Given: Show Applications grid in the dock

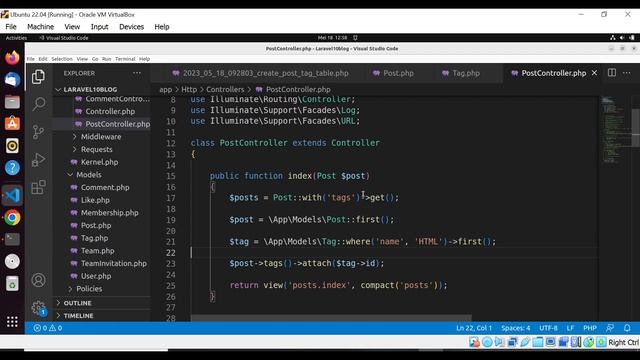Looking at the screenshot, I should (x=12, y=322).
